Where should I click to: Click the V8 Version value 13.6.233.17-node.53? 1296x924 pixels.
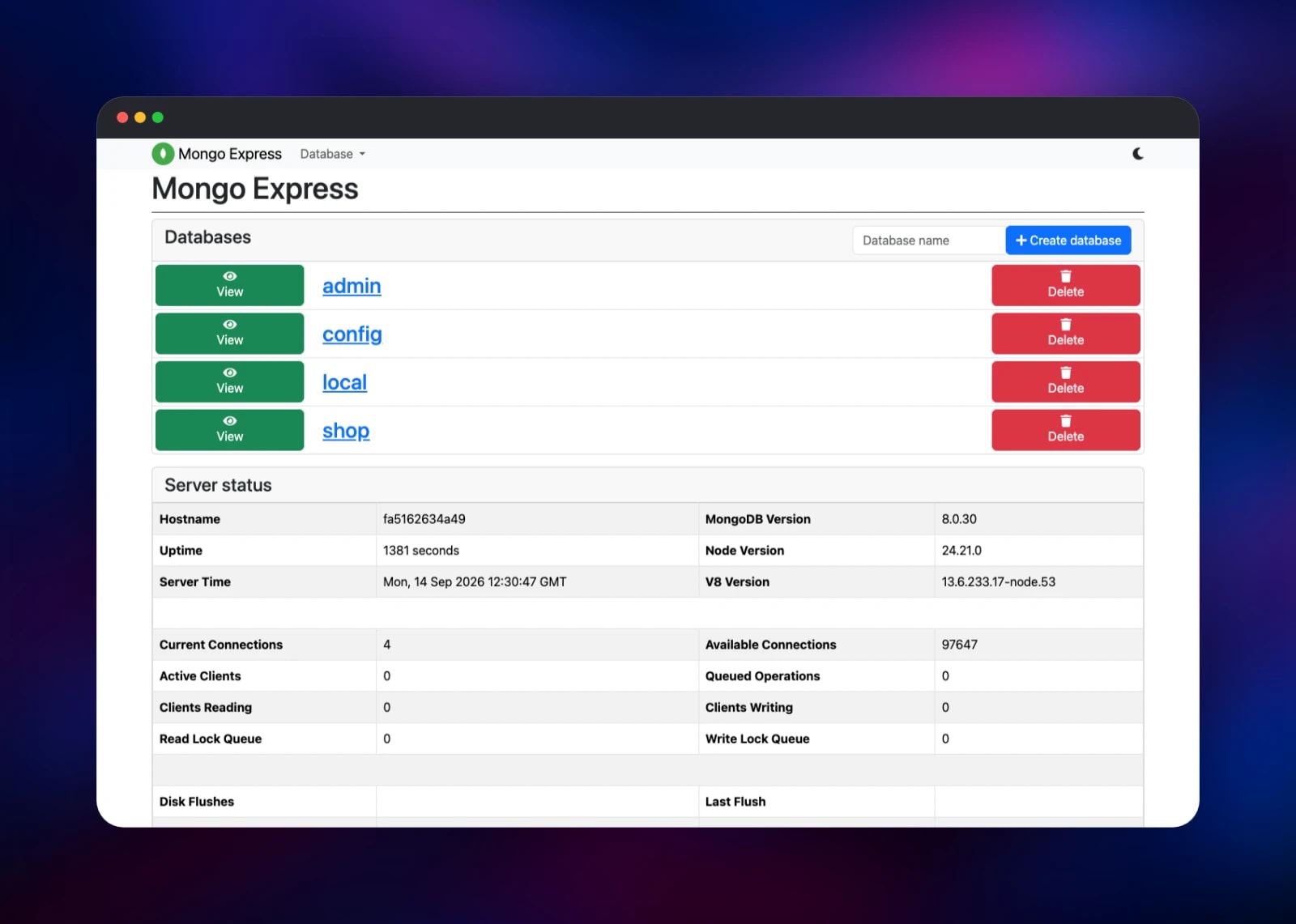[x=998, y=582]
